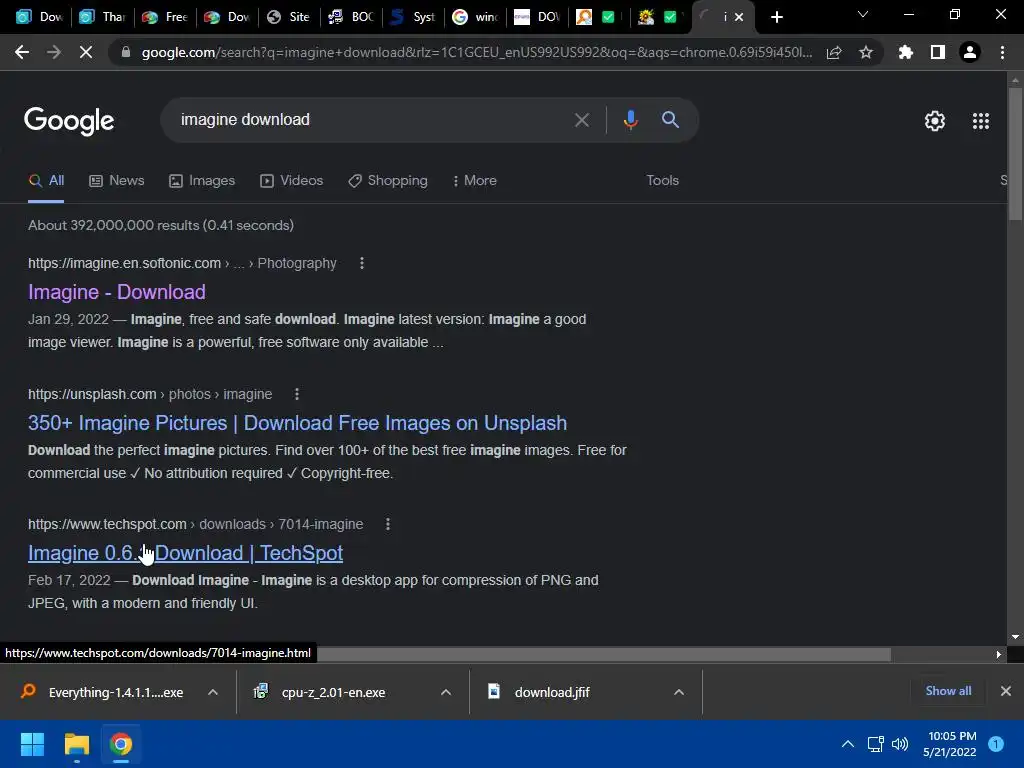Image resolution: width=1024 pixels, height=768 pixels.
Task: Start voice search with microphone icon
Action: tap(630, 120)
